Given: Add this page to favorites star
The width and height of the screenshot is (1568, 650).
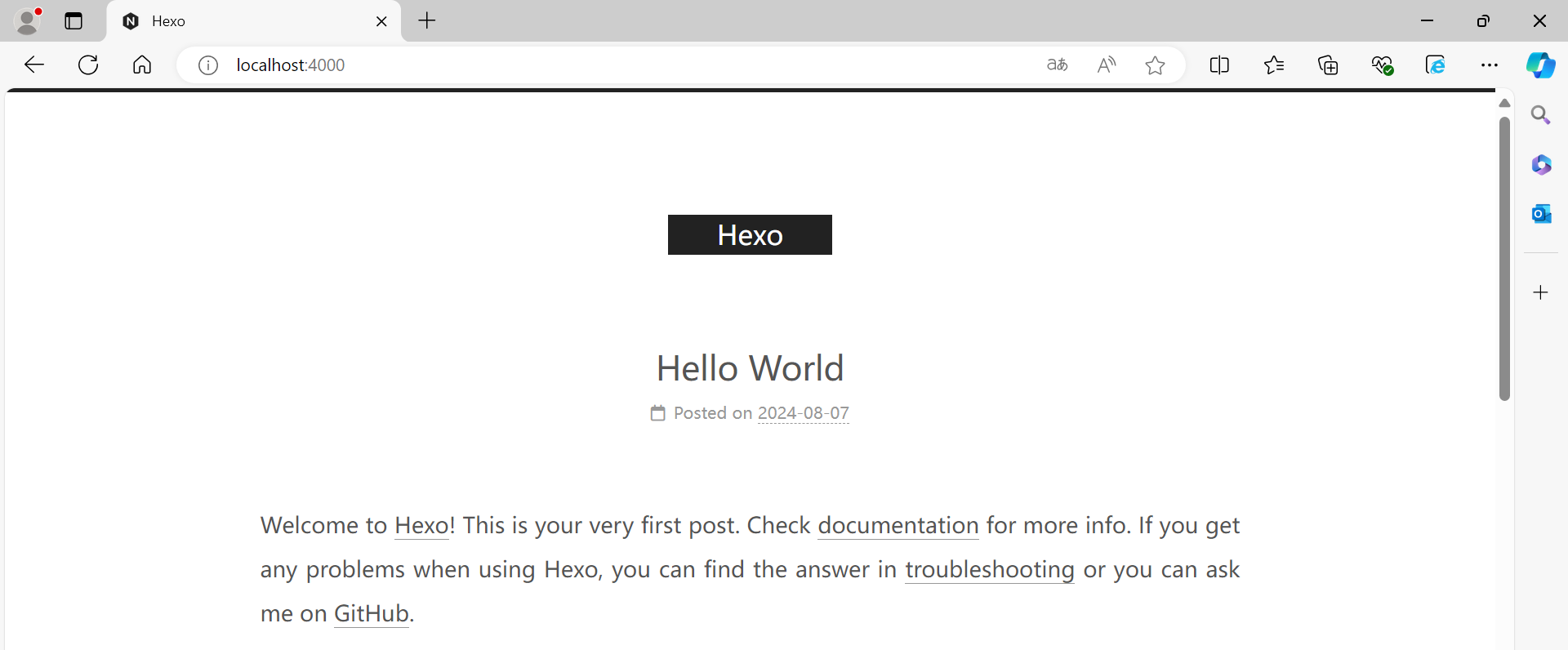Looking at the screenshot, I should pyautogui.click(x=1155, y=65).
